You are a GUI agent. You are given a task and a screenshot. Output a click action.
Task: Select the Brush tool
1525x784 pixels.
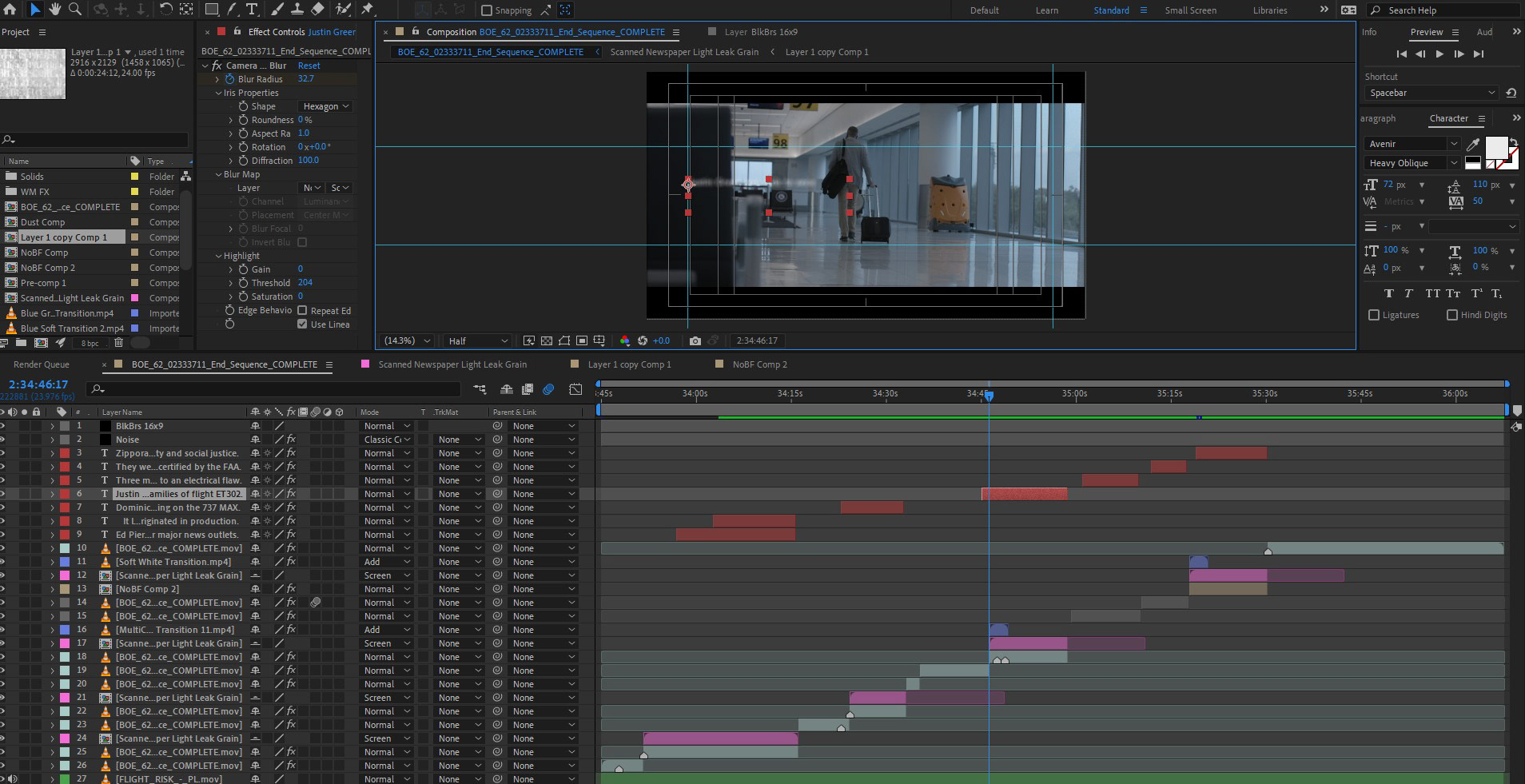(277, 10)
